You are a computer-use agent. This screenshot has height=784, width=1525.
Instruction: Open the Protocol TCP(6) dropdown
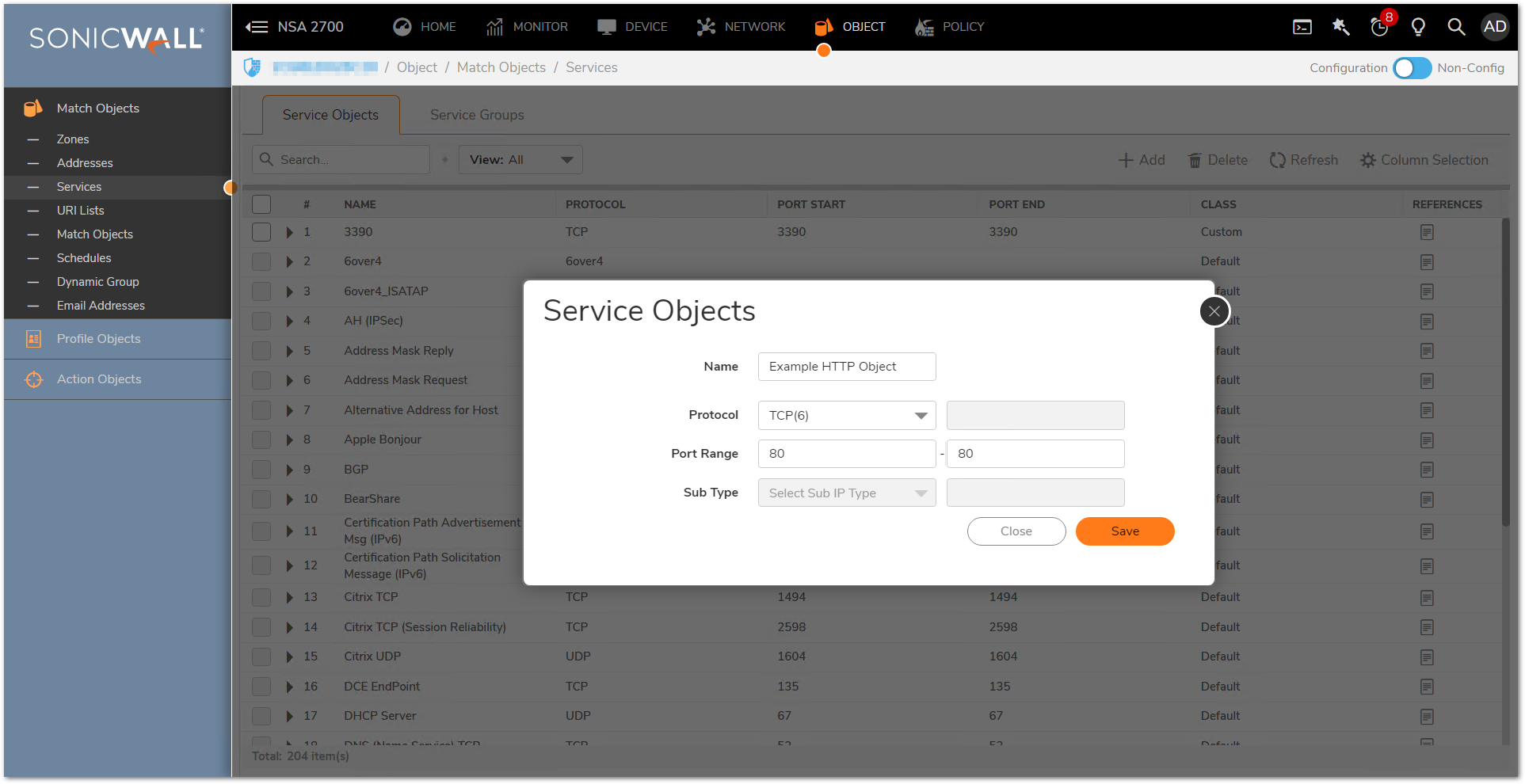pyautogui.click(x=846, y=415)
